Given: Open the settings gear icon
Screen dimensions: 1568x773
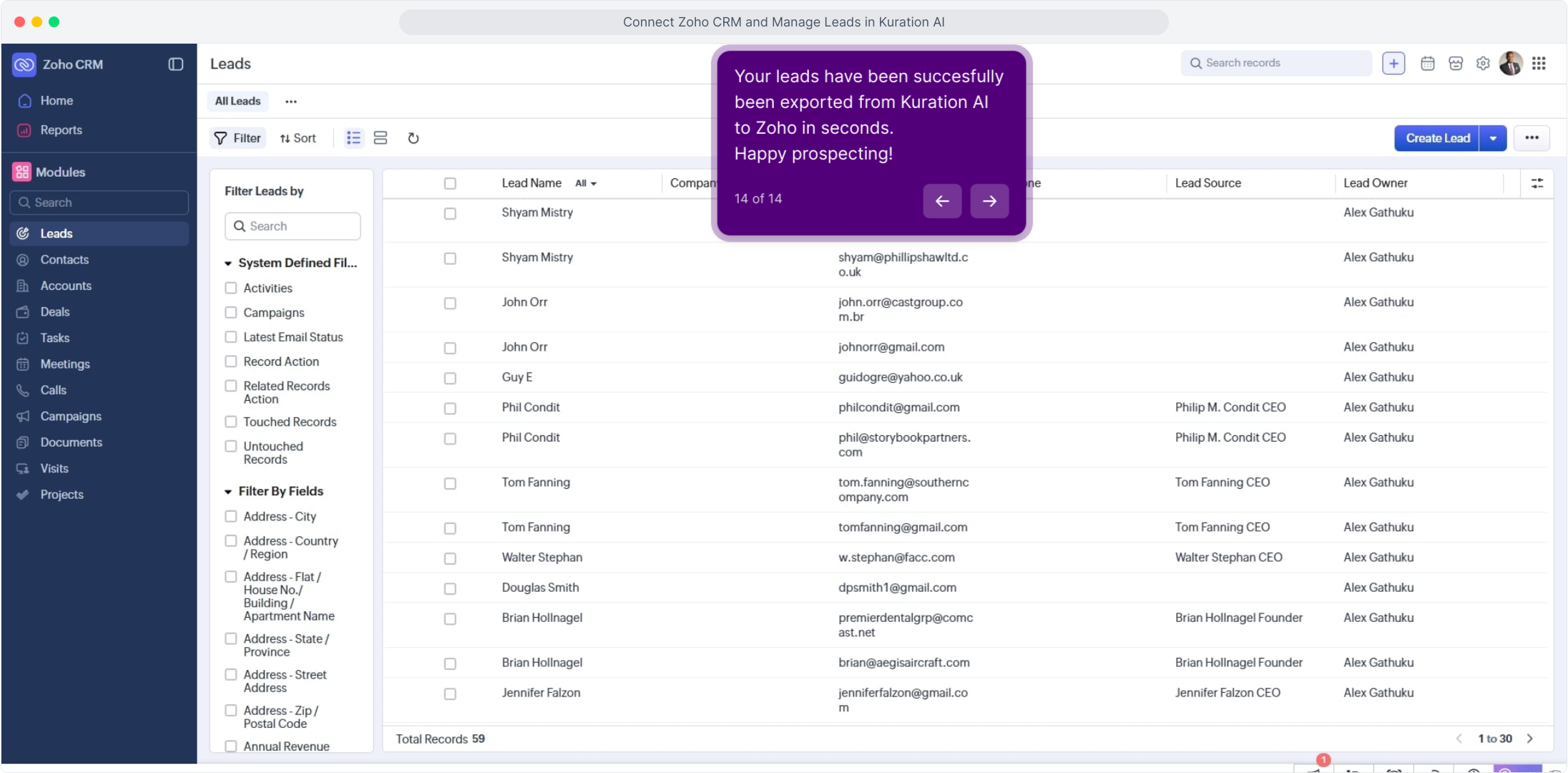Looking at the screenshot, I should click(x=1484, y=63).
